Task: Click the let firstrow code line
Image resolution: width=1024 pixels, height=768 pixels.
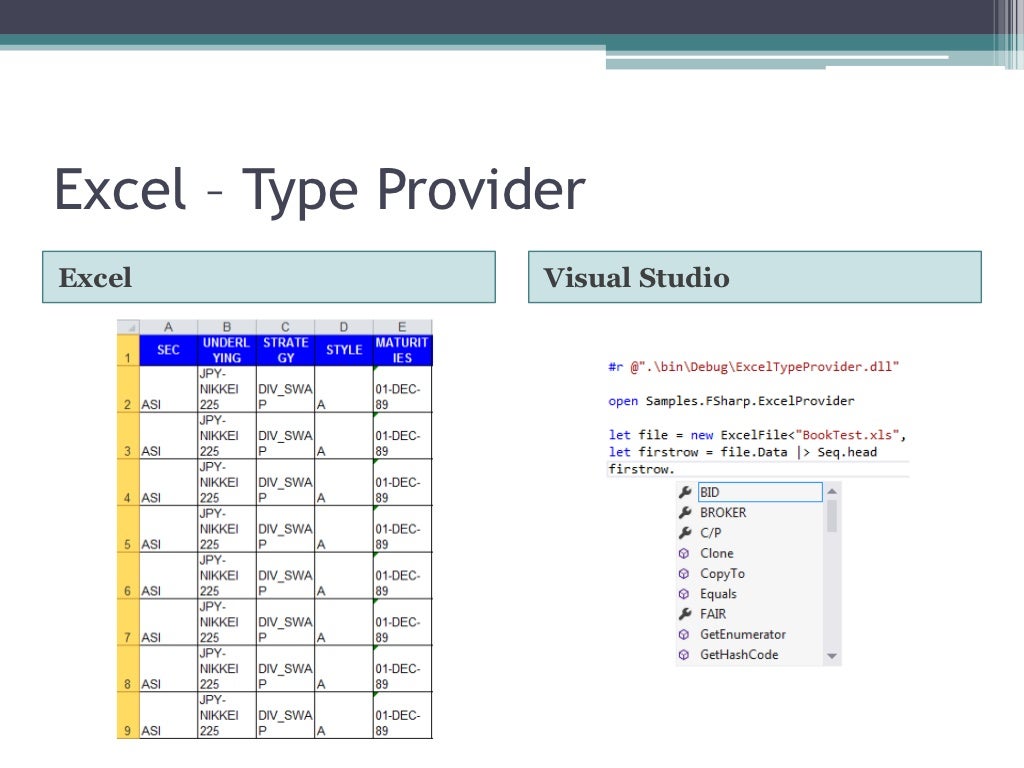Action: [743, 452]
